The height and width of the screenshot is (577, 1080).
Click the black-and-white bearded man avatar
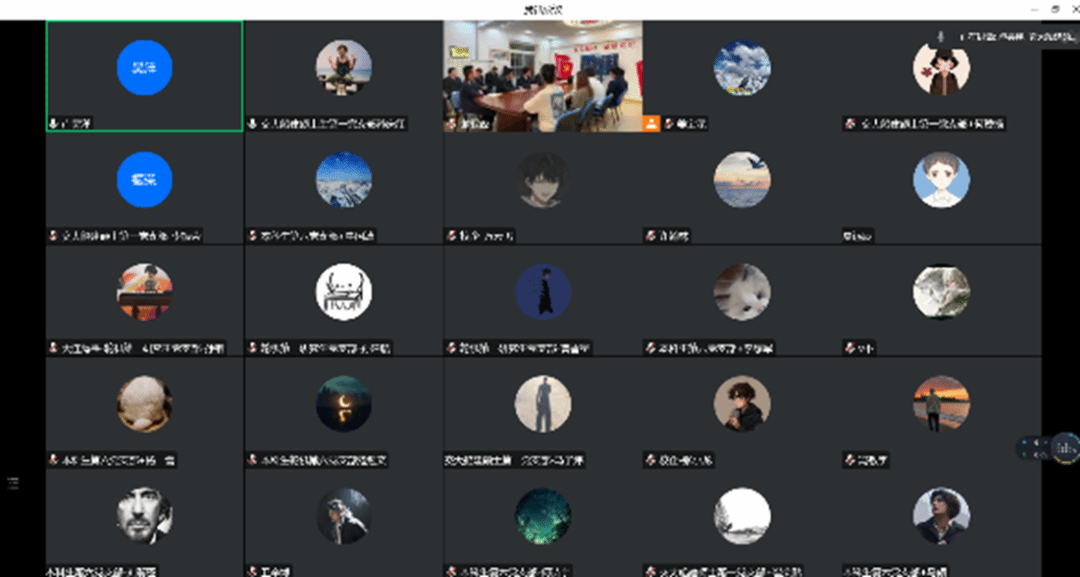point(144,516)
